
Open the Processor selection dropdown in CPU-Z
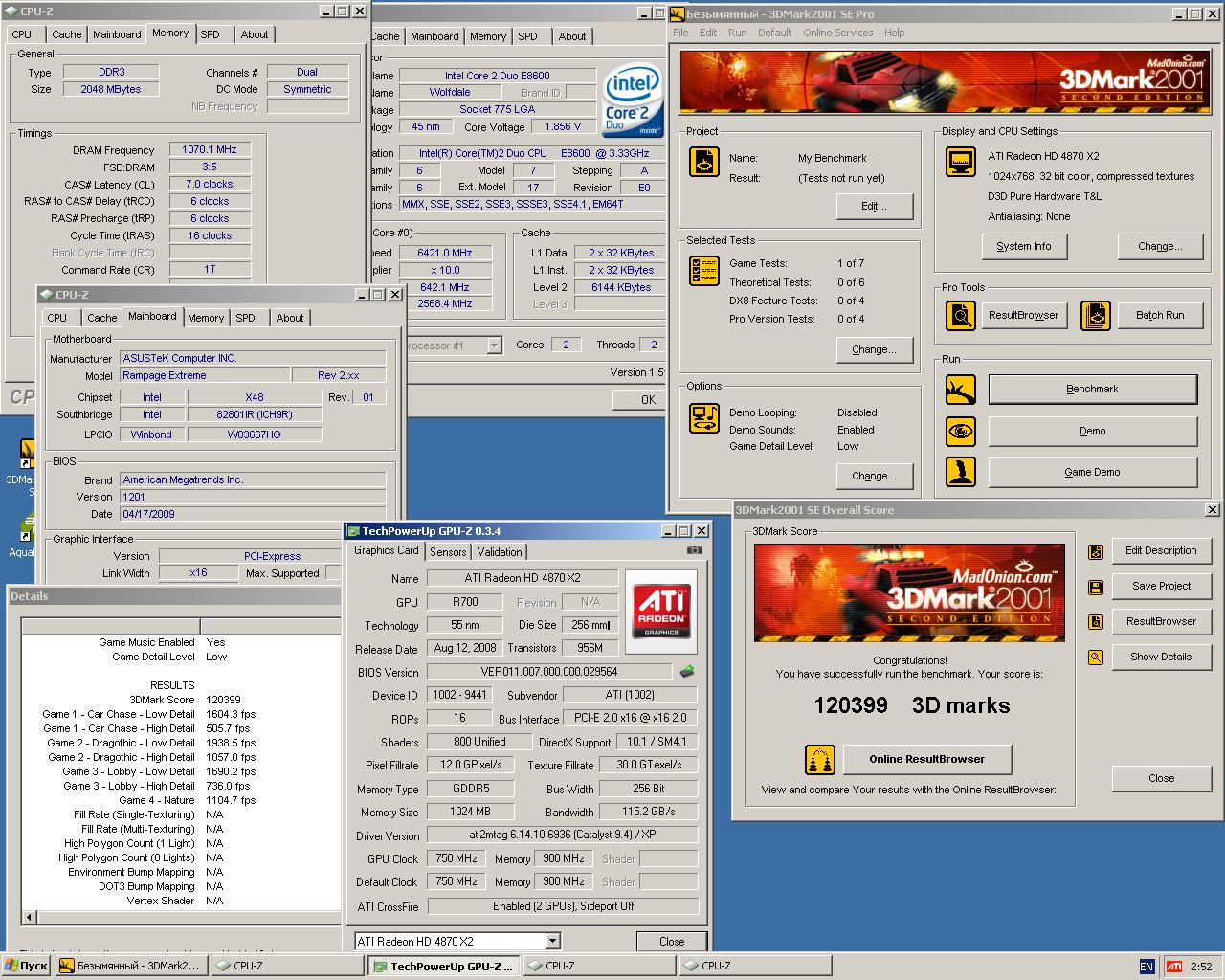click(x=495, y=345)
